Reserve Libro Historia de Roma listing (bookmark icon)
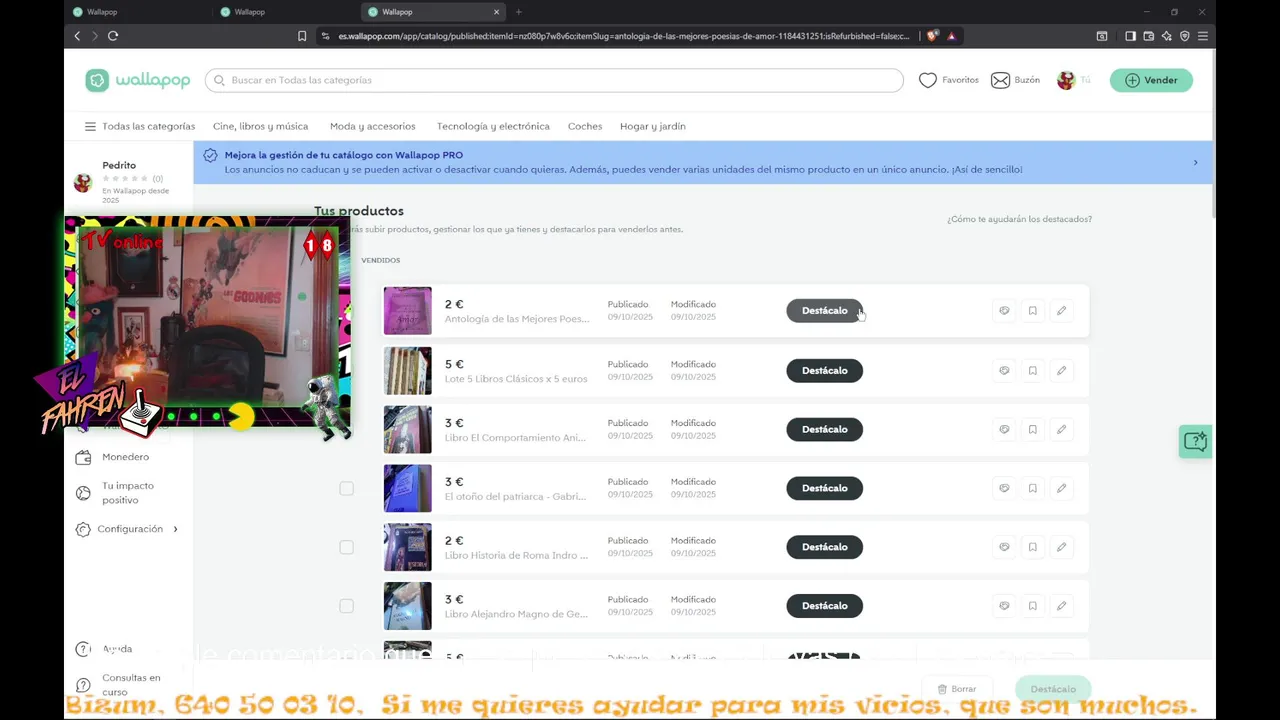Image resolution: width=1280 pixels, height=720 pixels. [1033, 547]
